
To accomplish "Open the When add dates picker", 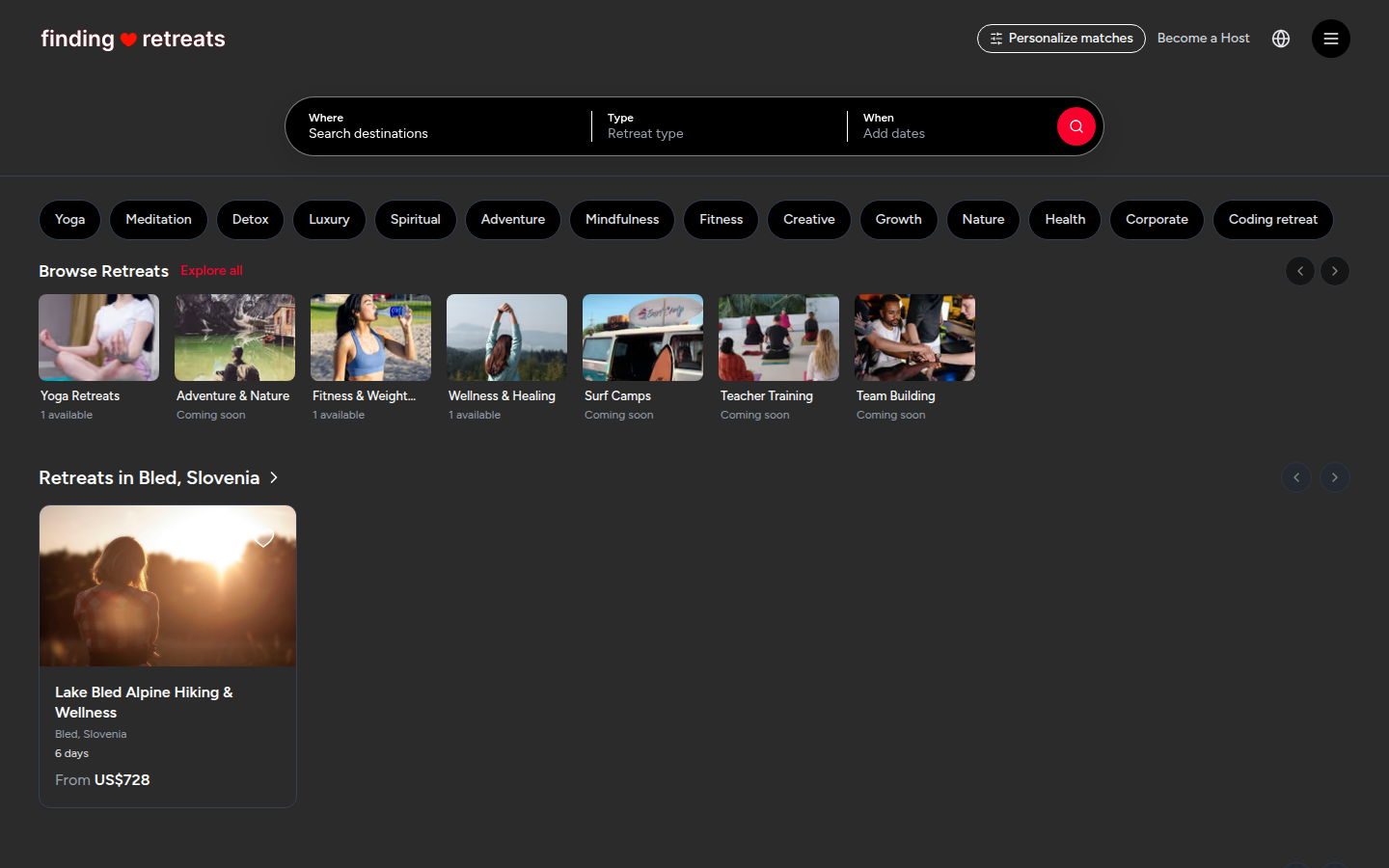I will 950,126.
